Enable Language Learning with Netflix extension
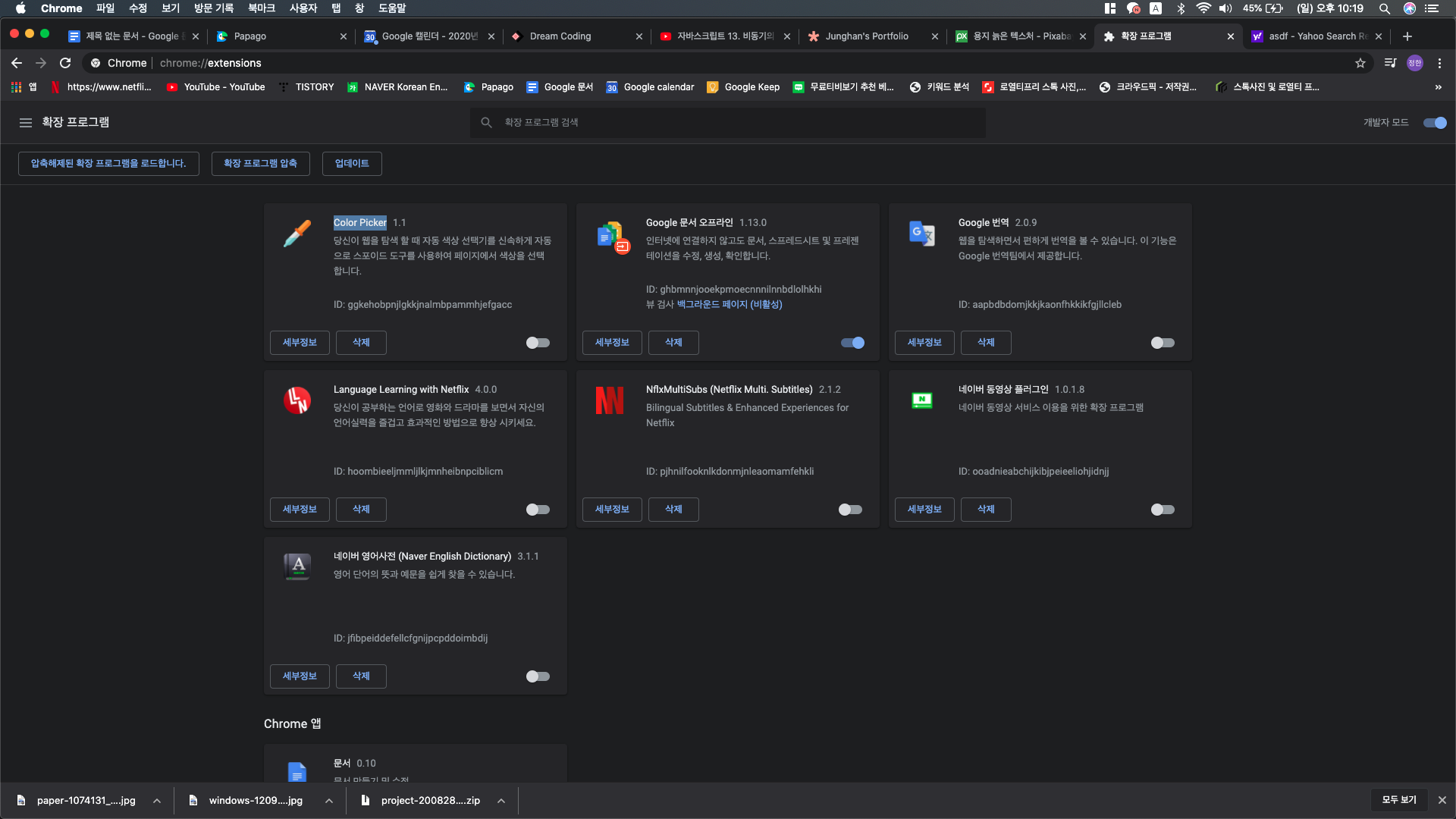 point(538,510)
